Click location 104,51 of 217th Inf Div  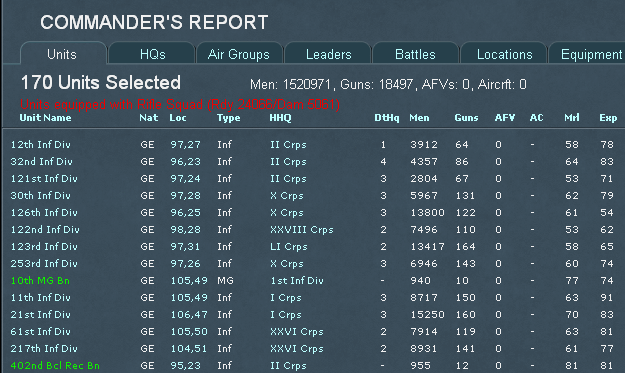189,349
